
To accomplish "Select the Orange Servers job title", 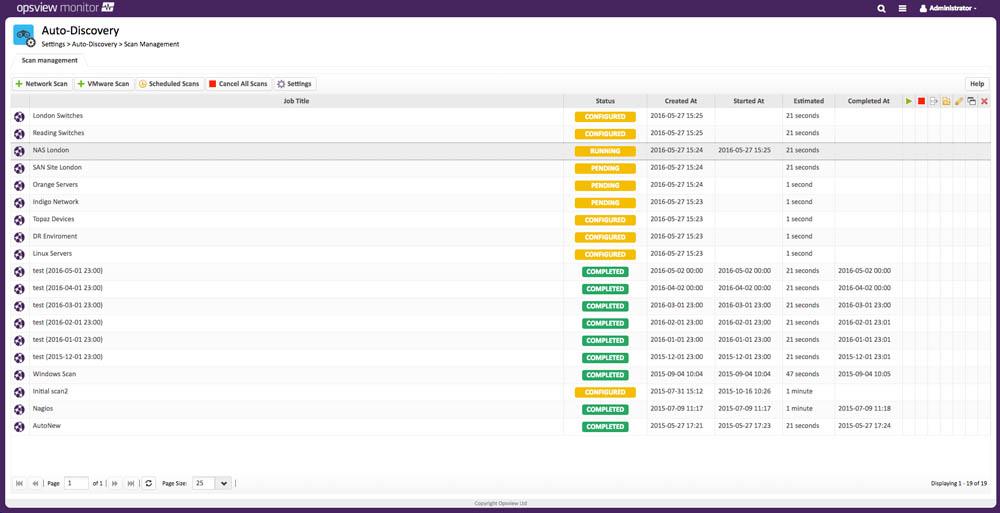I will pyautogui.click(x=55, y=184).
